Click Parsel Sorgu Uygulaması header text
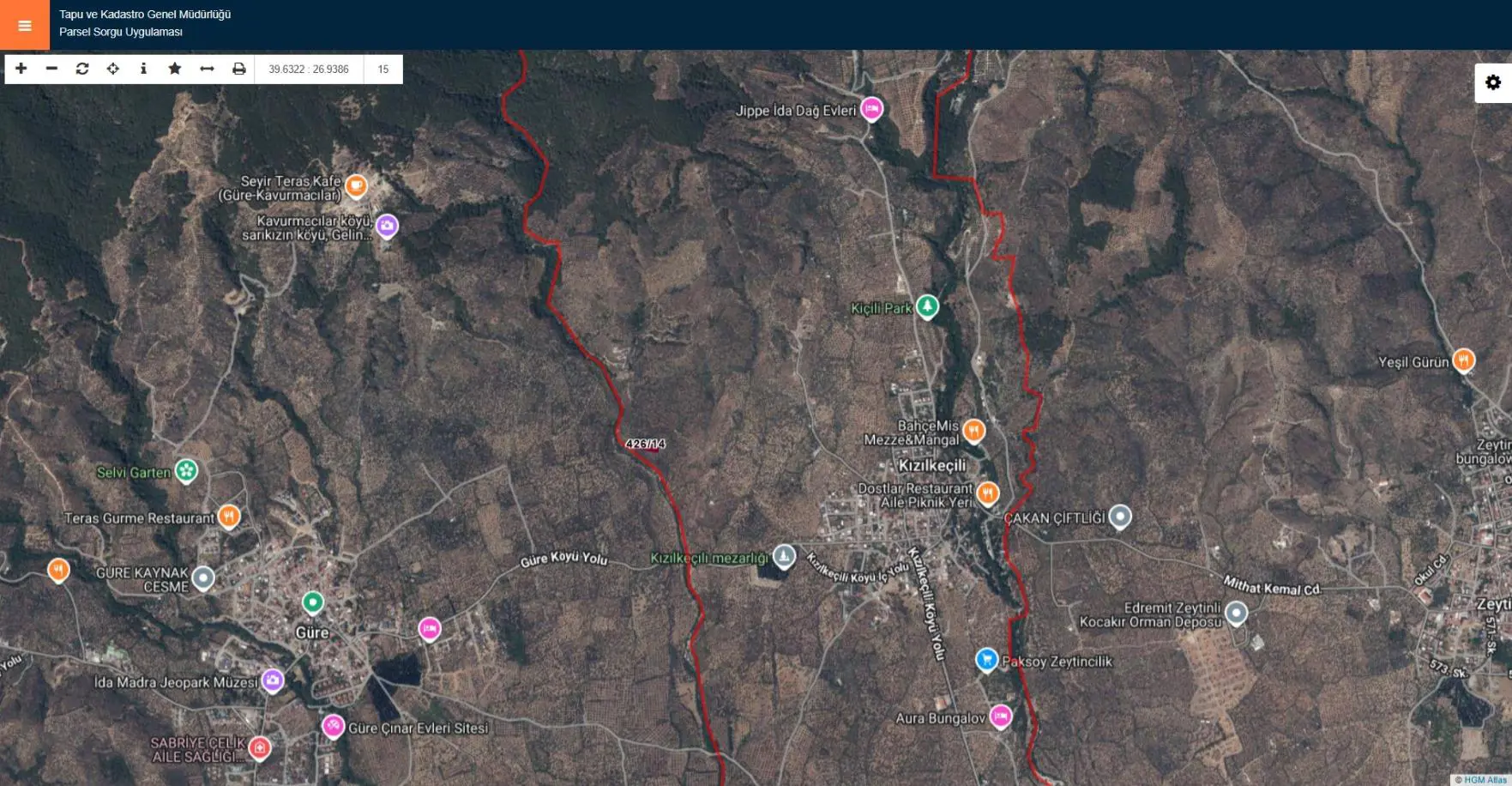The width and height of the screenshot is (1512, 786). point(121,32)
